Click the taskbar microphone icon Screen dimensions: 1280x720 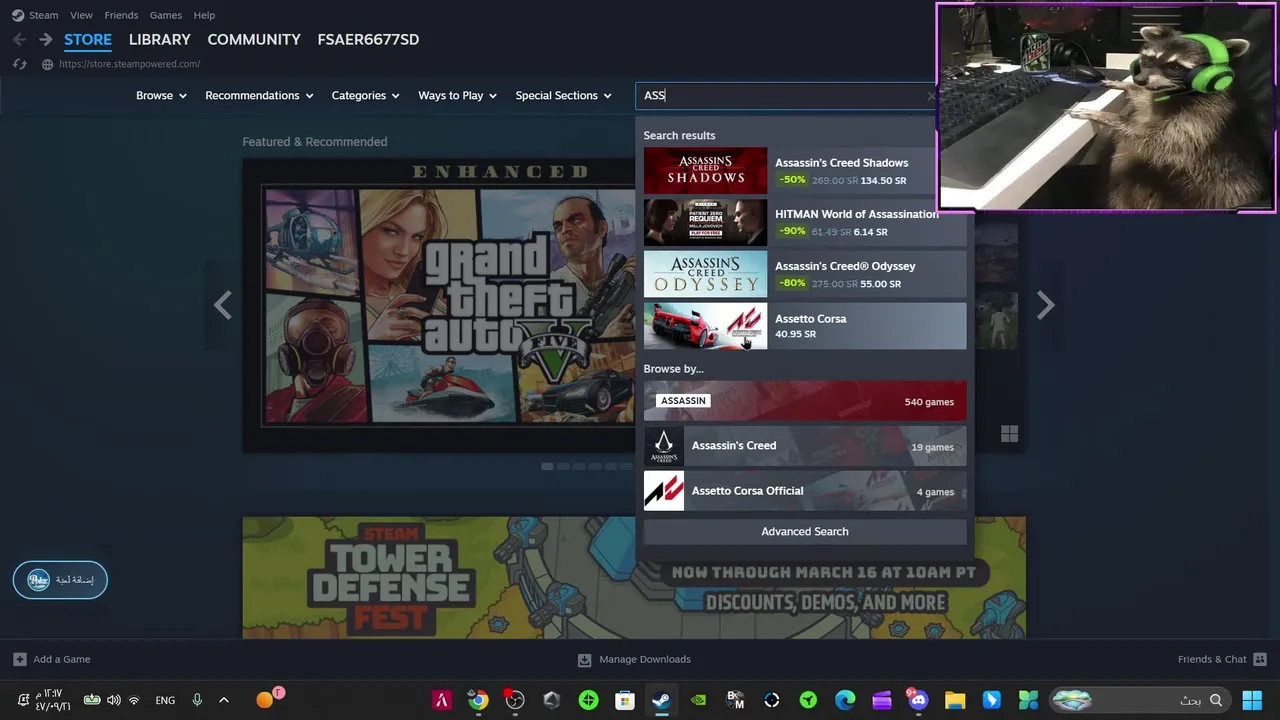(197, 700)
